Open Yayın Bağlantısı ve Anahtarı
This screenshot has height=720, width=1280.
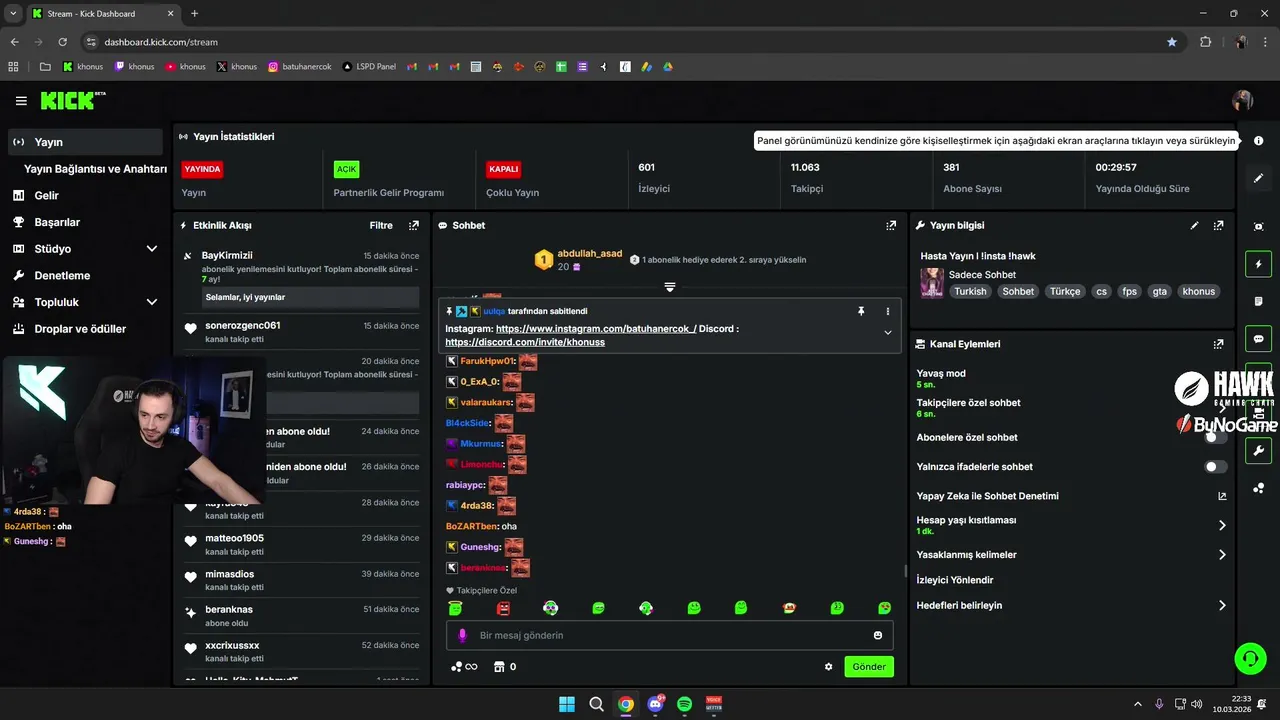95,169
